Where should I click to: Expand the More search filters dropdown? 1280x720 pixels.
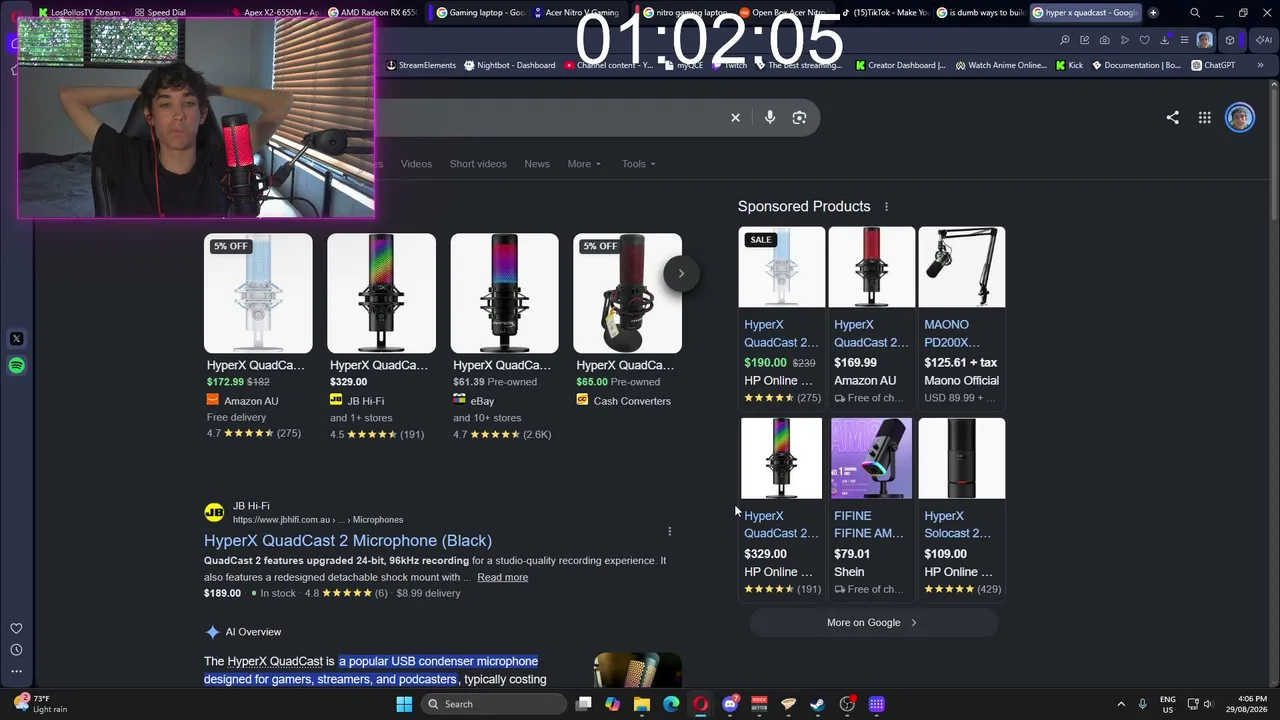(584, 164)
